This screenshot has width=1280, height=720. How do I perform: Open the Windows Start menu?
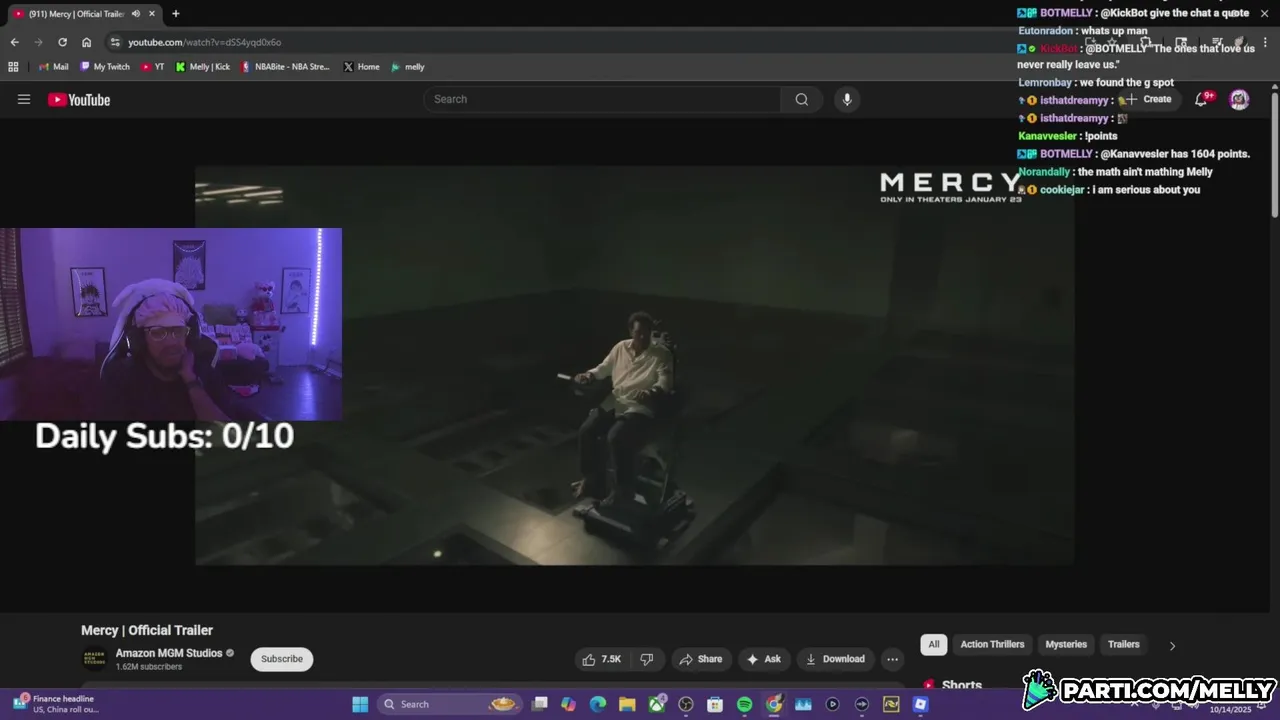[360, 704]
